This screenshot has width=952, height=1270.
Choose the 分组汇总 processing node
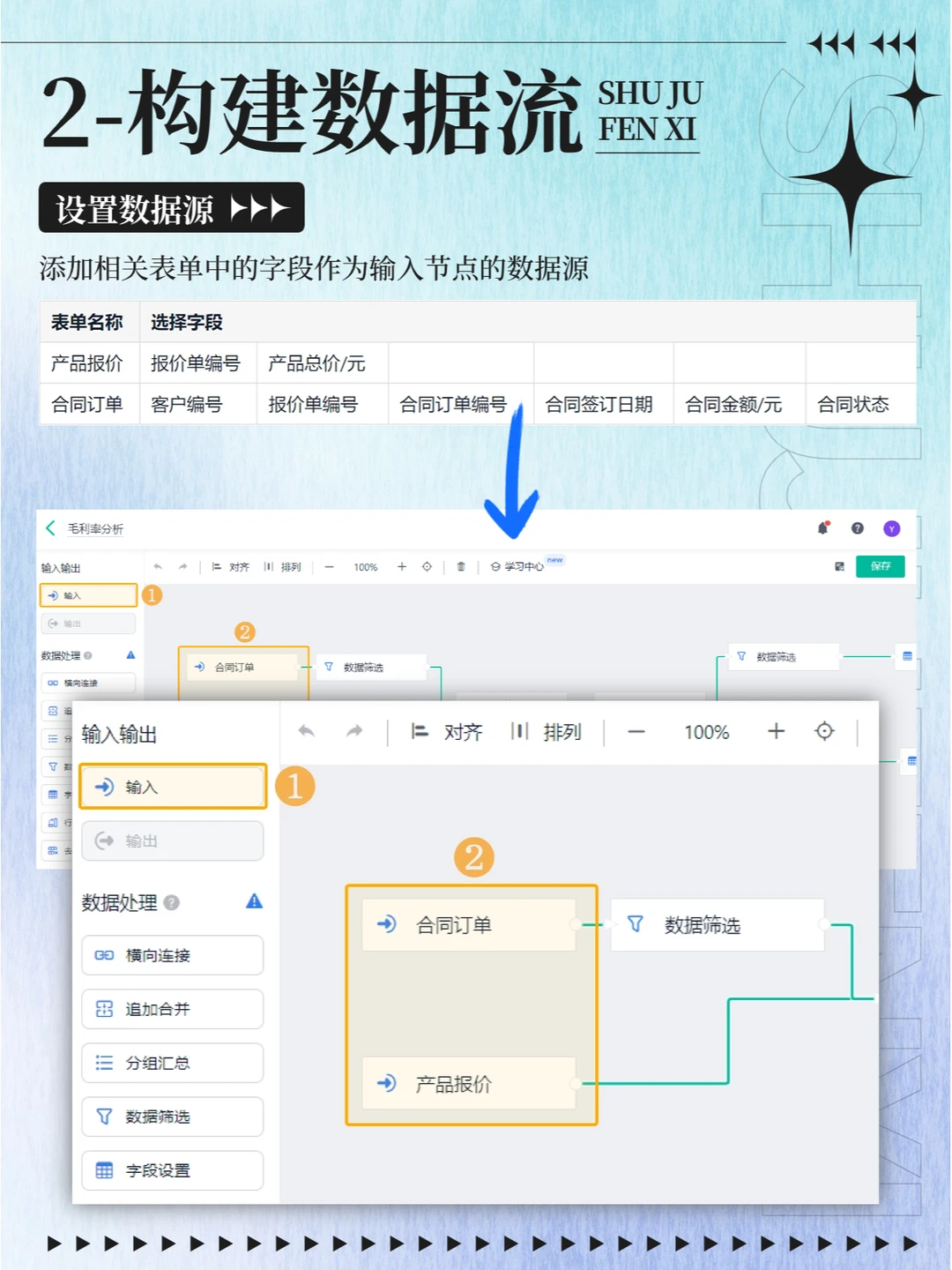click(173, 1063)
